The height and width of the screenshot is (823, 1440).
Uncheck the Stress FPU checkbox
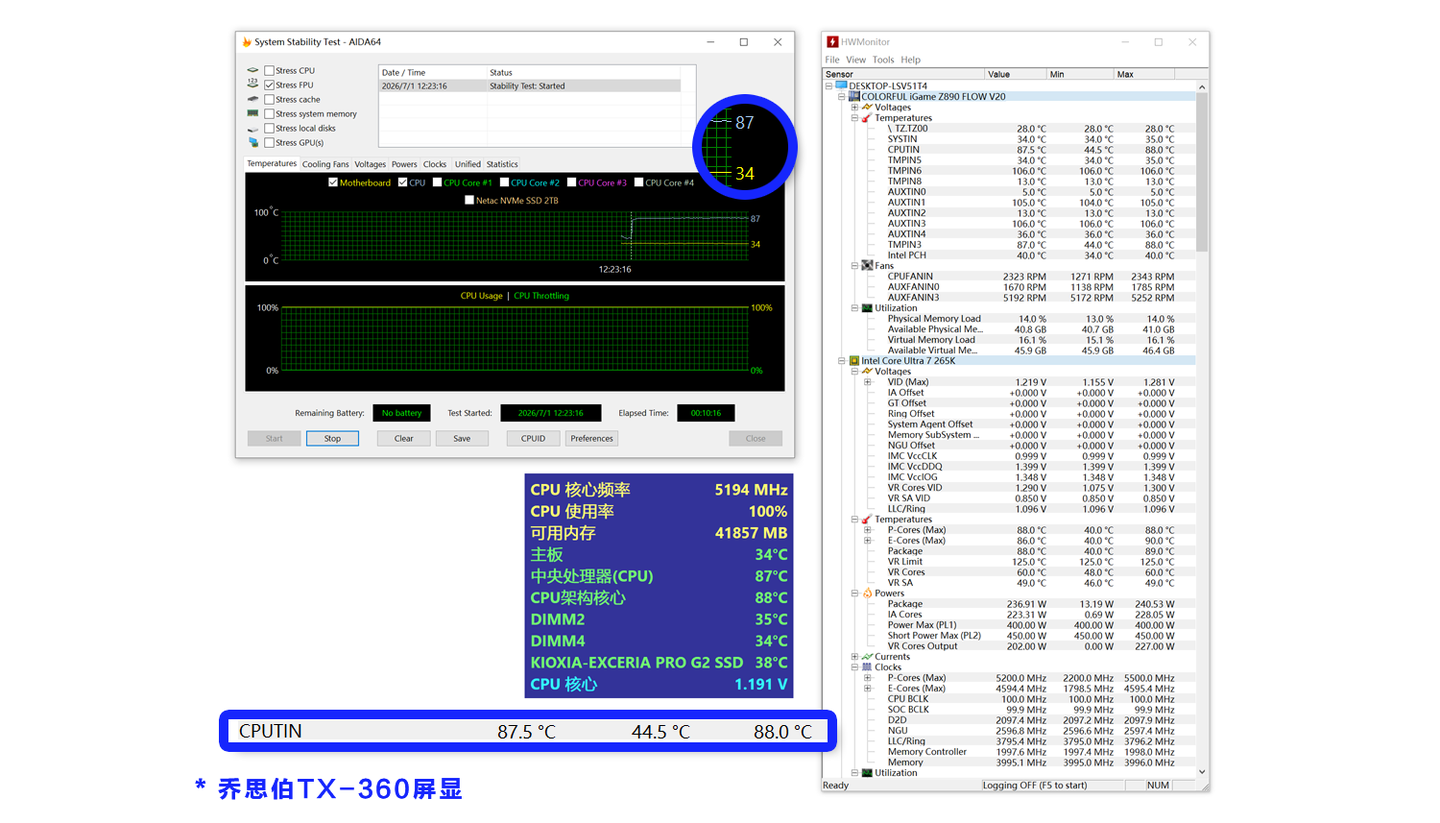click(x=269, y=85)
